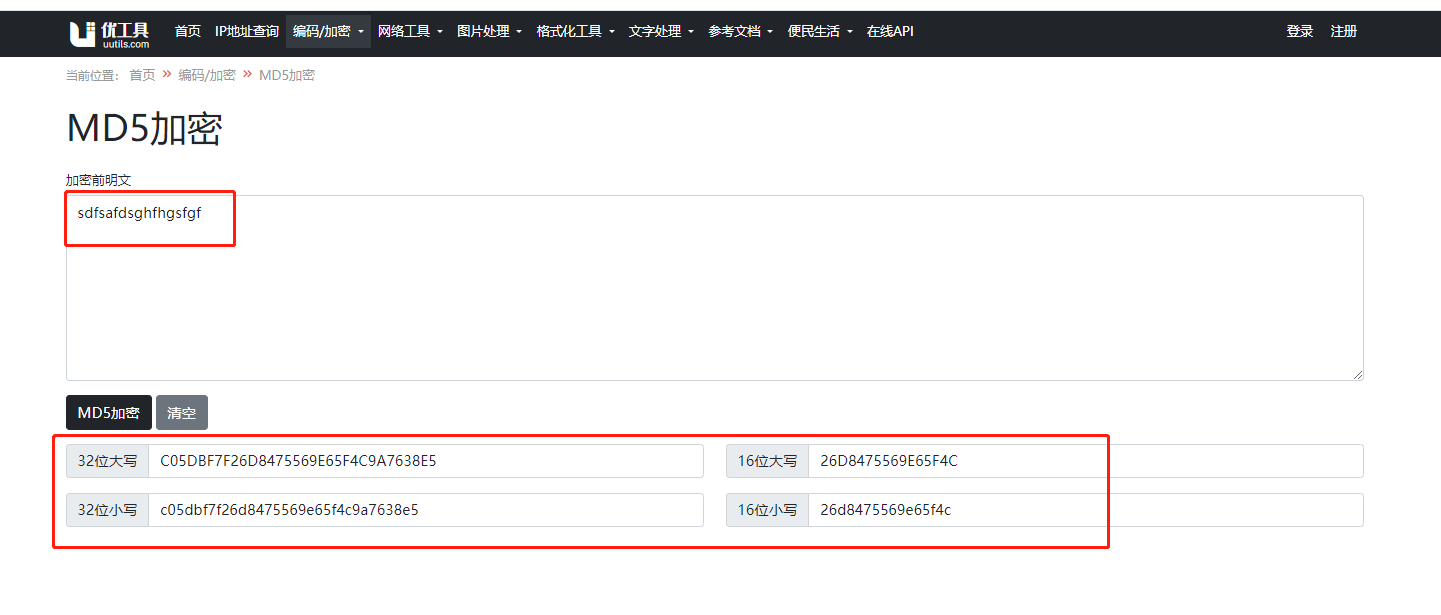Expand the 编码/加密 dropdown menu
1441x615 pixels.
tap(328, 32)
